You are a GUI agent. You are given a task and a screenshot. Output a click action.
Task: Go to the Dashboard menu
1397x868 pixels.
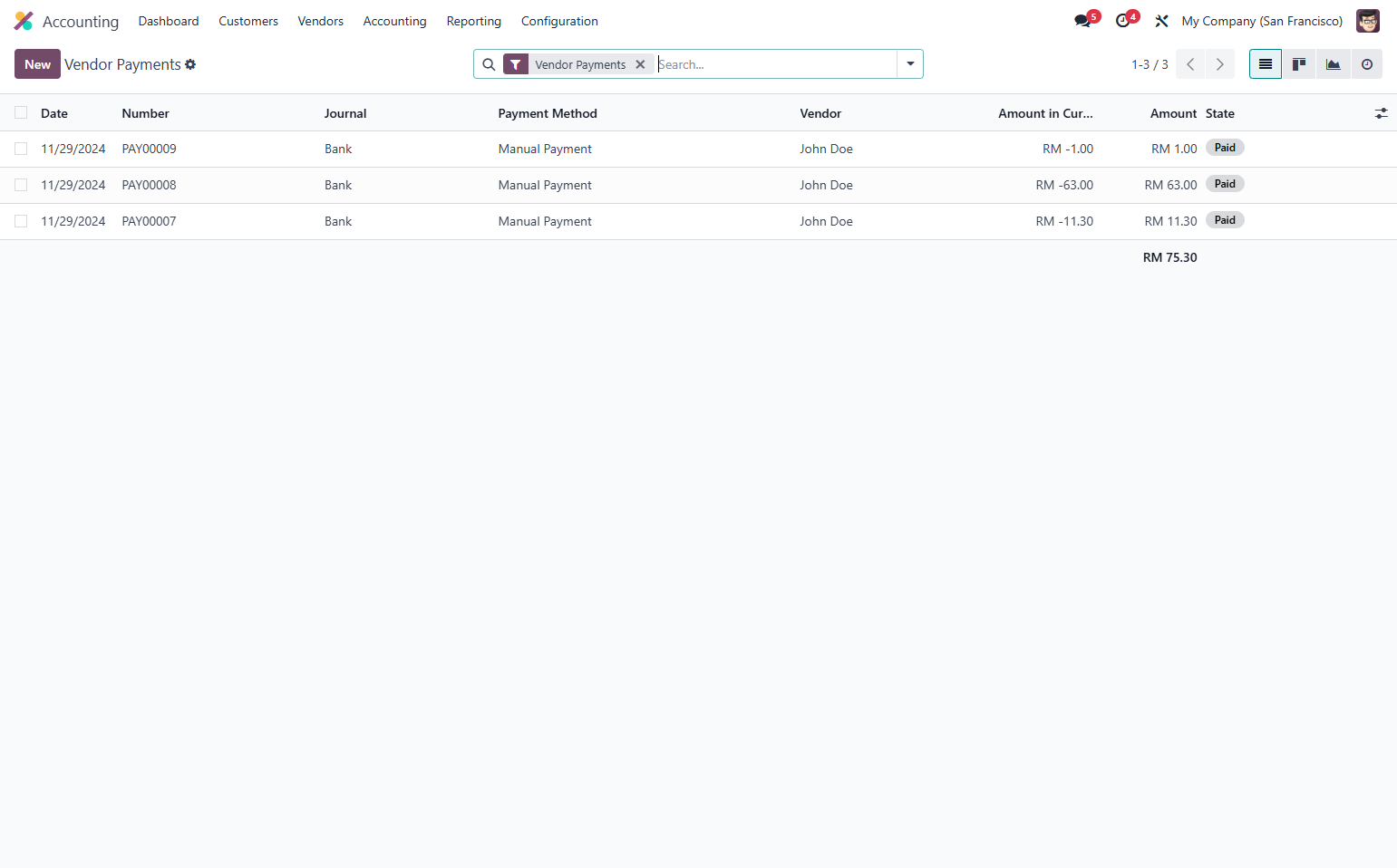pyautogui.click(x=169, y=21)
